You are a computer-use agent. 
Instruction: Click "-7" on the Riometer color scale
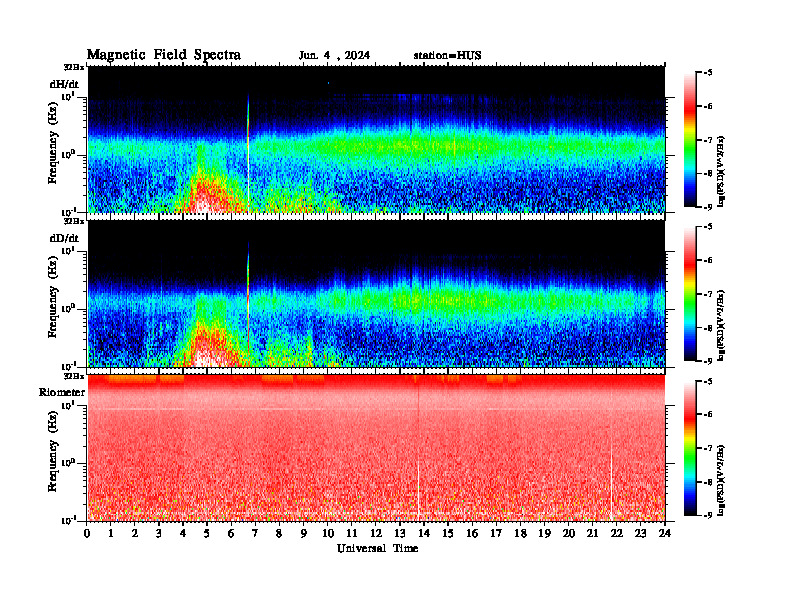tap(708, 448)
